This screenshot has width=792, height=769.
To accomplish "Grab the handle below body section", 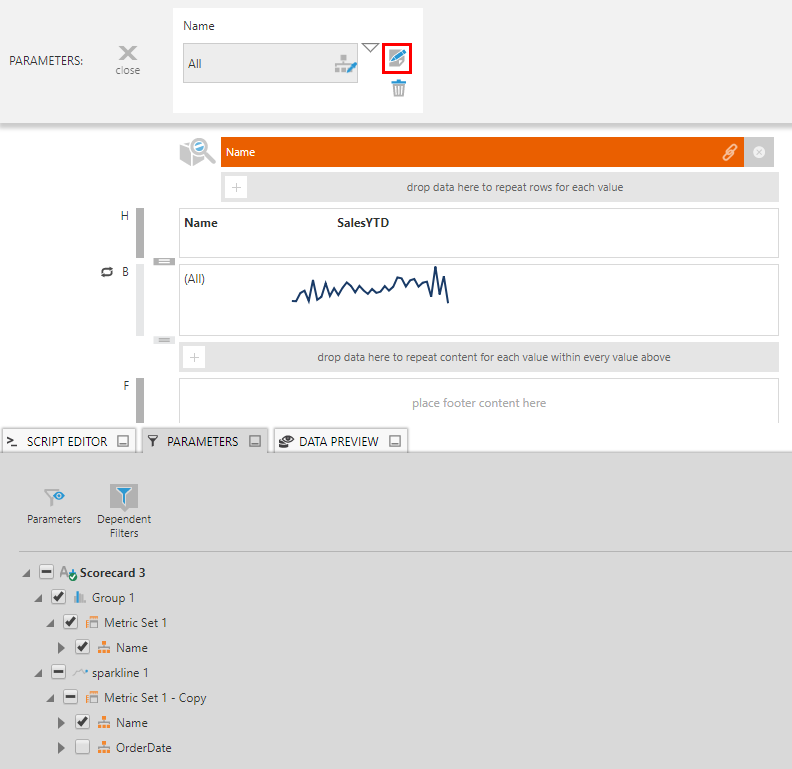I will (x=164, y=340).
